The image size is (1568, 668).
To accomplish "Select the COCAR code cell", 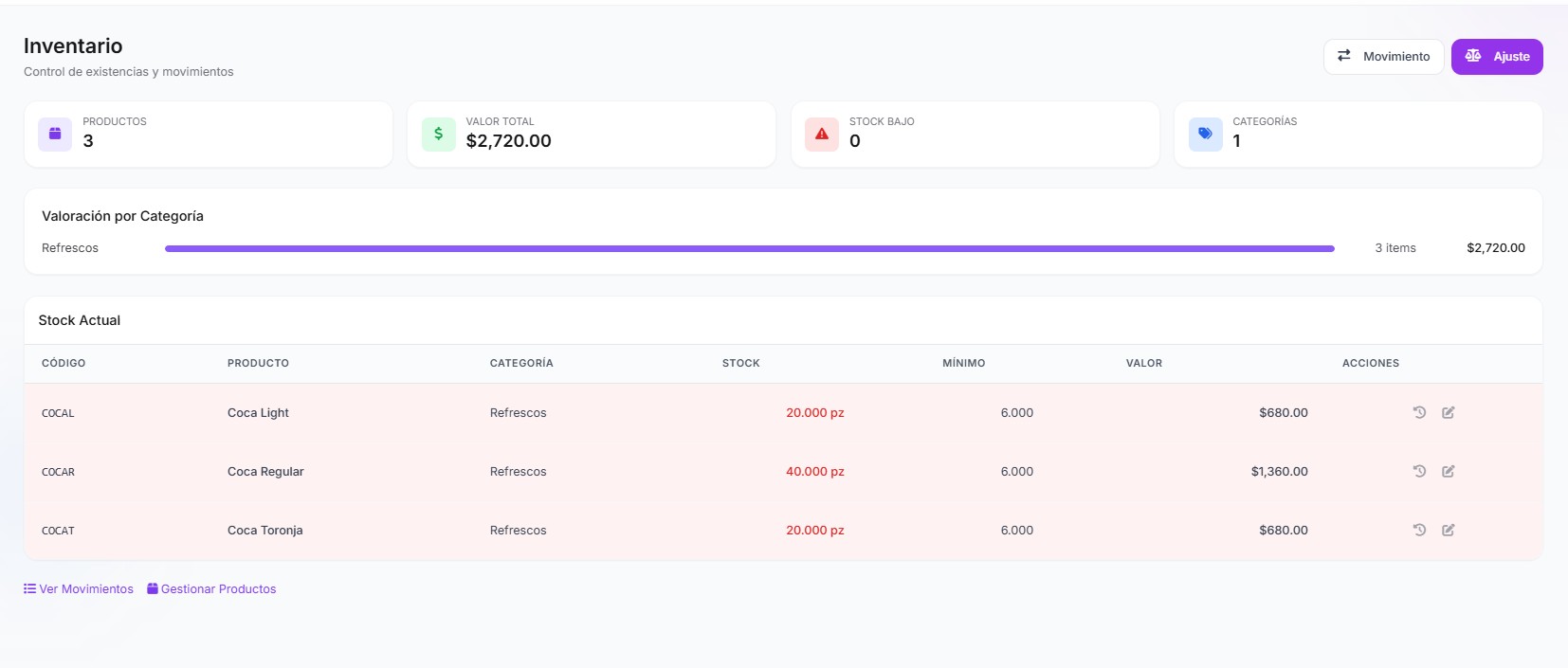I will tap(58, 472).
